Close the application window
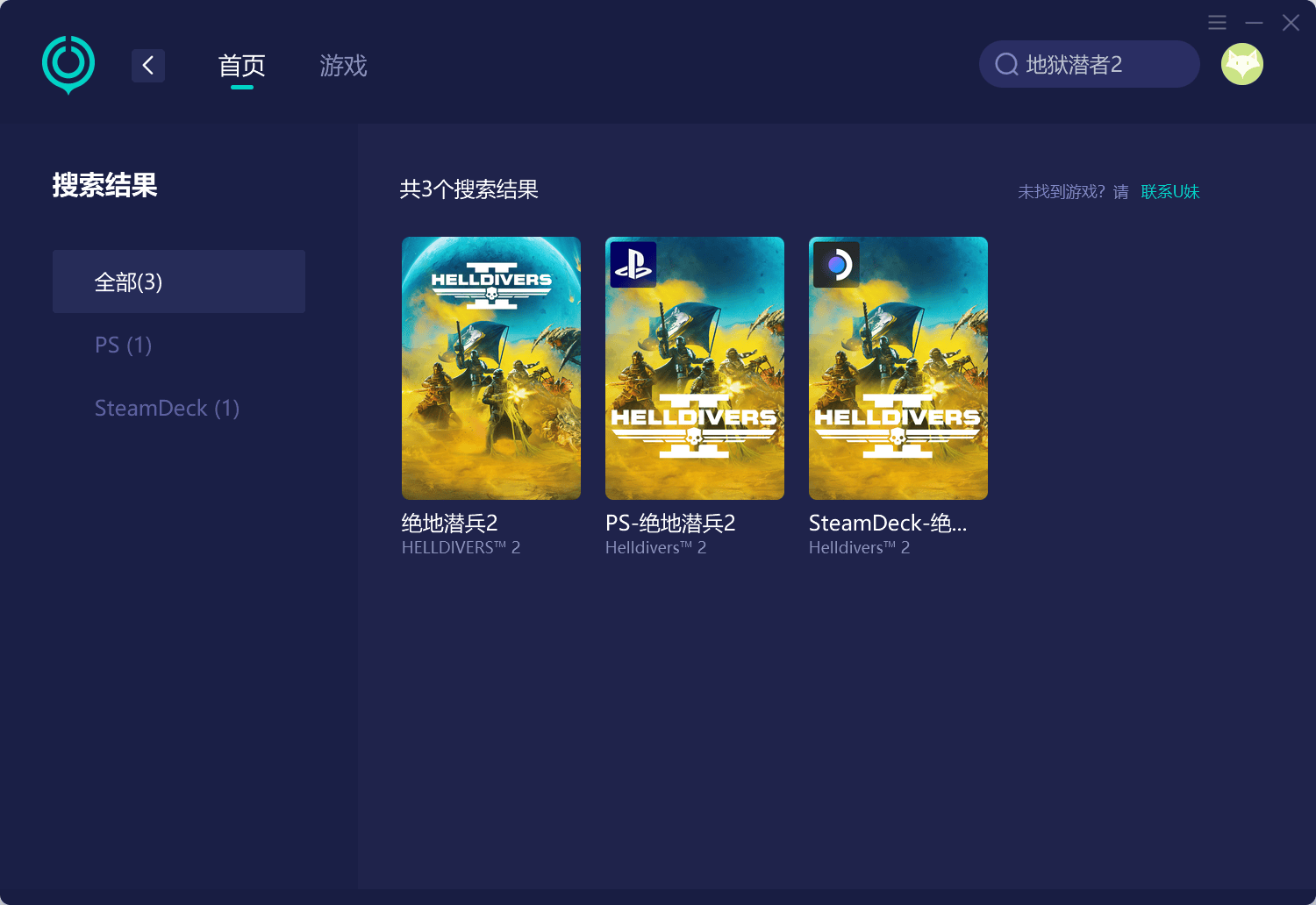Image resolution: width=1316 pixels, height=905 pixels. [1291, 23]
